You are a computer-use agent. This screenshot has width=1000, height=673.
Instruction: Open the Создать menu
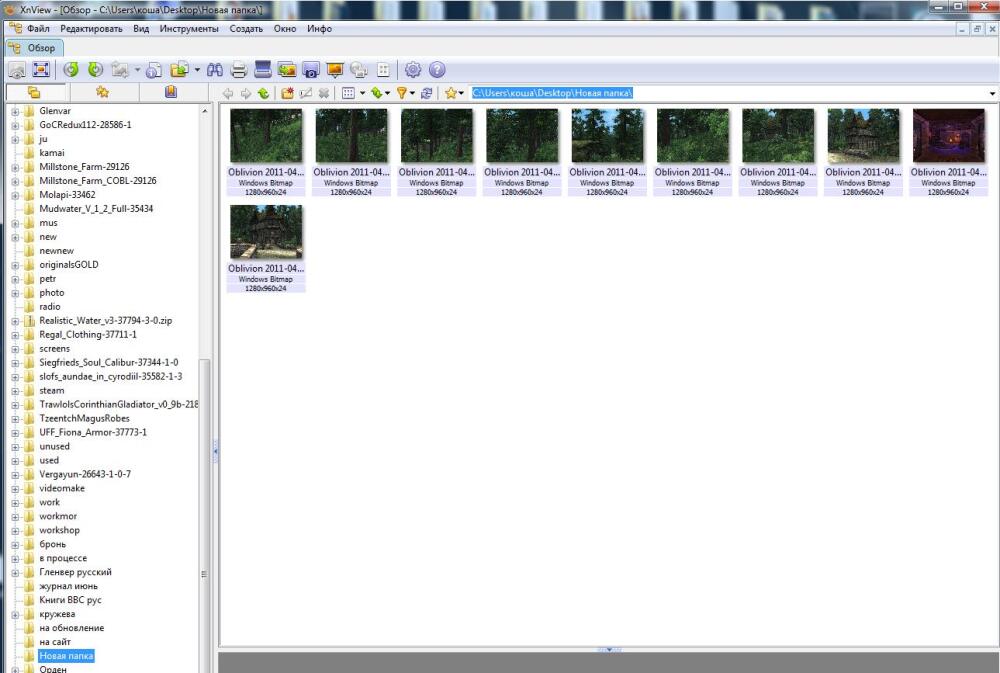[x=246, y=29]
